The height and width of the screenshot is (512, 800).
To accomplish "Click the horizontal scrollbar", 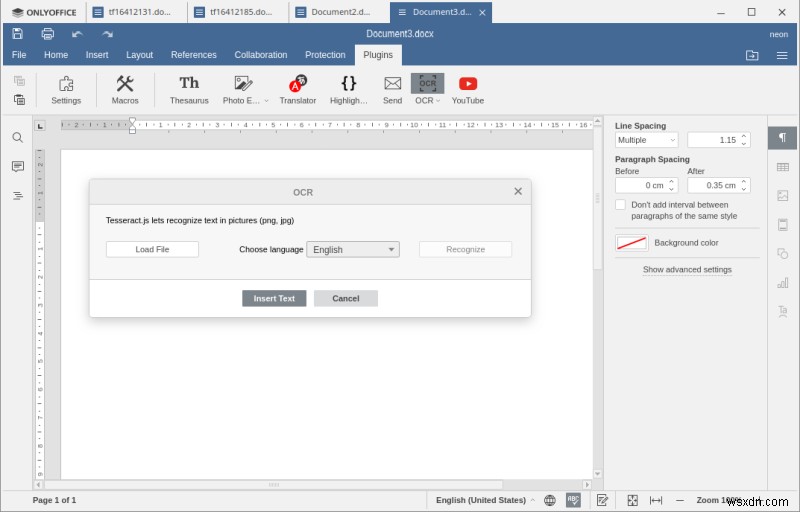I will [x=273, y=484].
